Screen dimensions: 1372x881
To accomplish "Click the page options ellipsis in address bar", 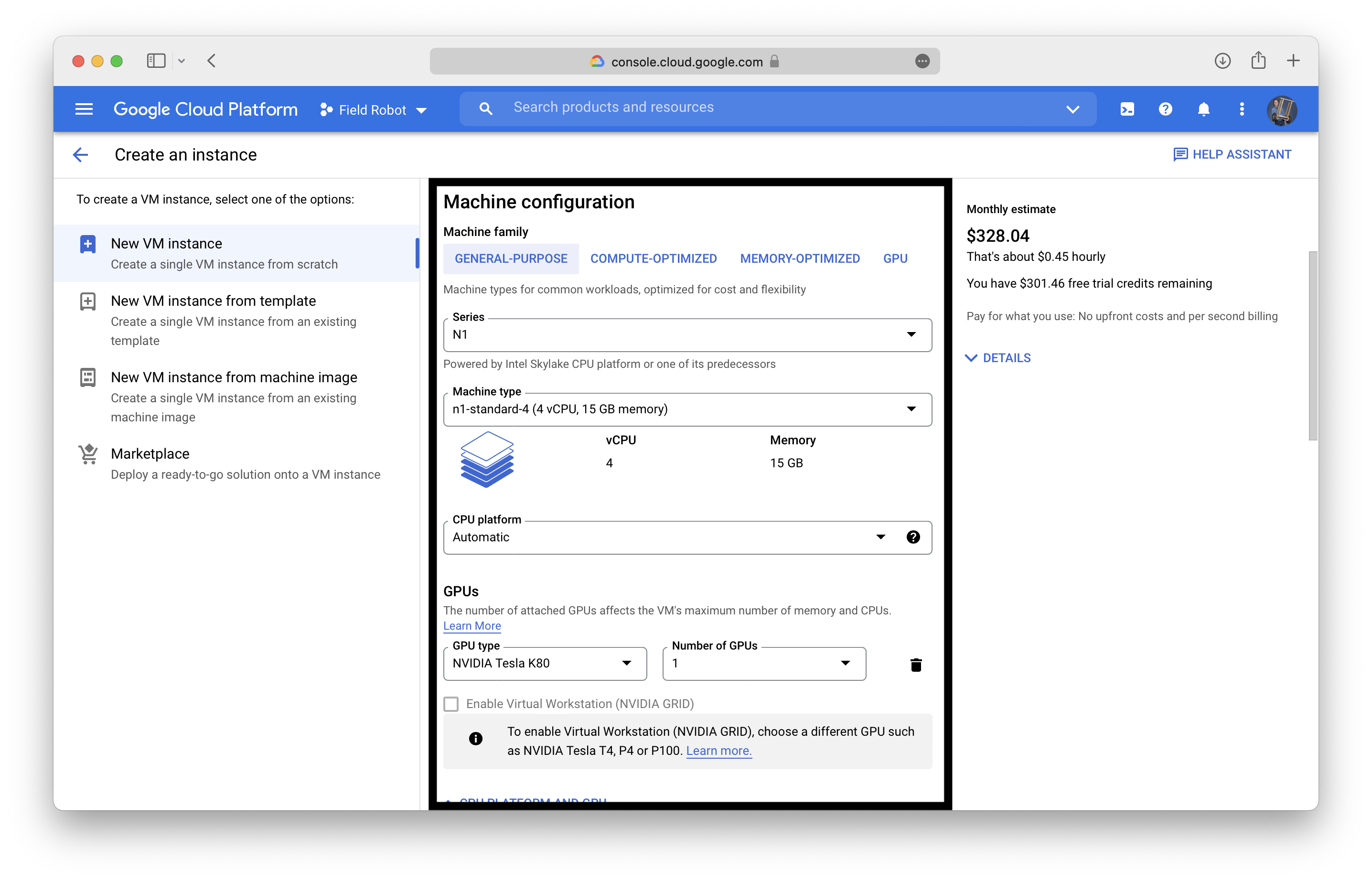I will (x=922, y=61).
